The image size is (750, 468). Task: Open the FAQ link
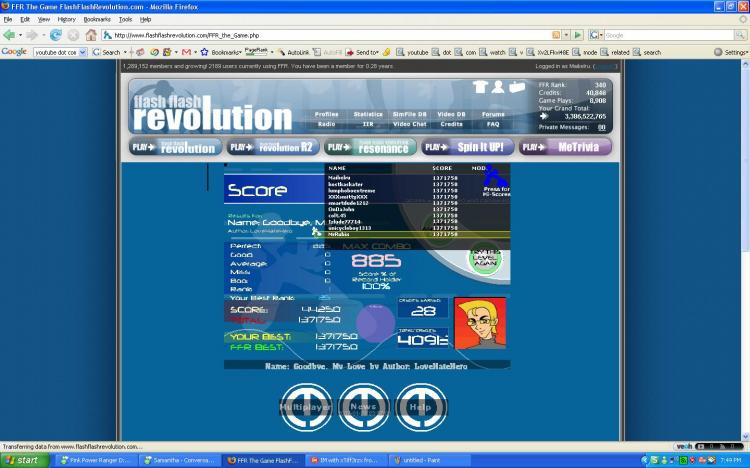tap(493, 124)
